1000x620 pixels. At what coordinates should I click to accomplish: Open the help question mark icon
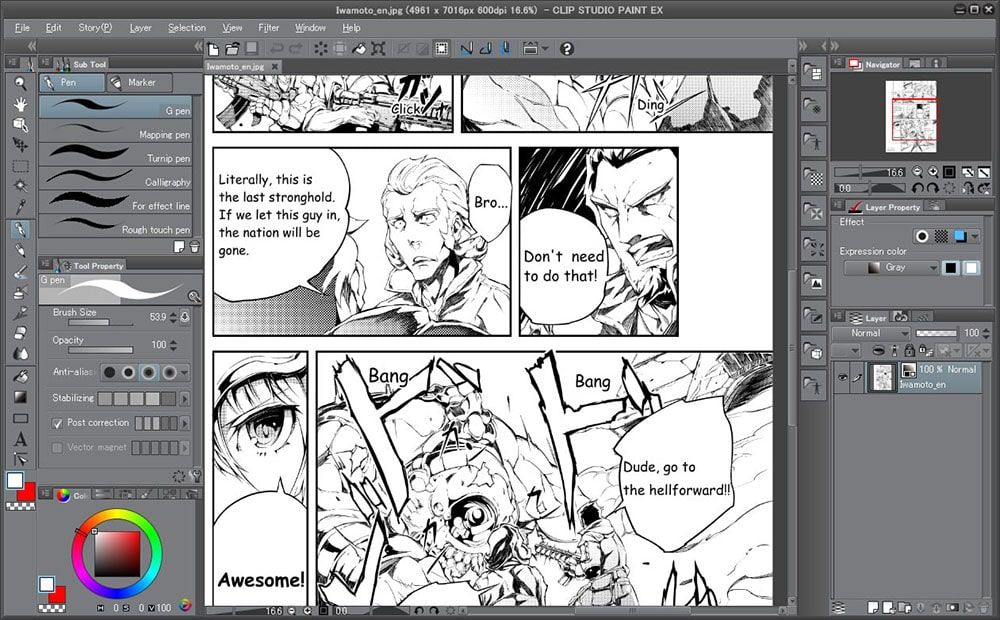(566, 48)
